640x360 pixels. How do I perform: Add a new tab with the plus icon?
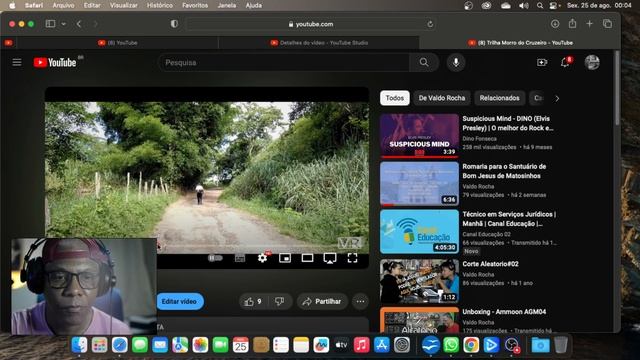pyautogui.click(x=589, y=24)
